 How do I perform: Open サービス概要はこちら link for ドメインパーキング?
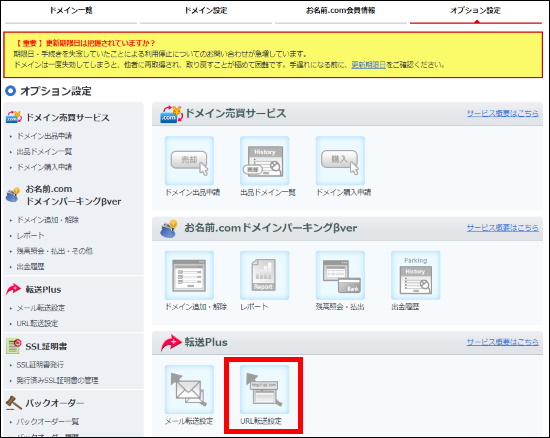click(502, 228)
